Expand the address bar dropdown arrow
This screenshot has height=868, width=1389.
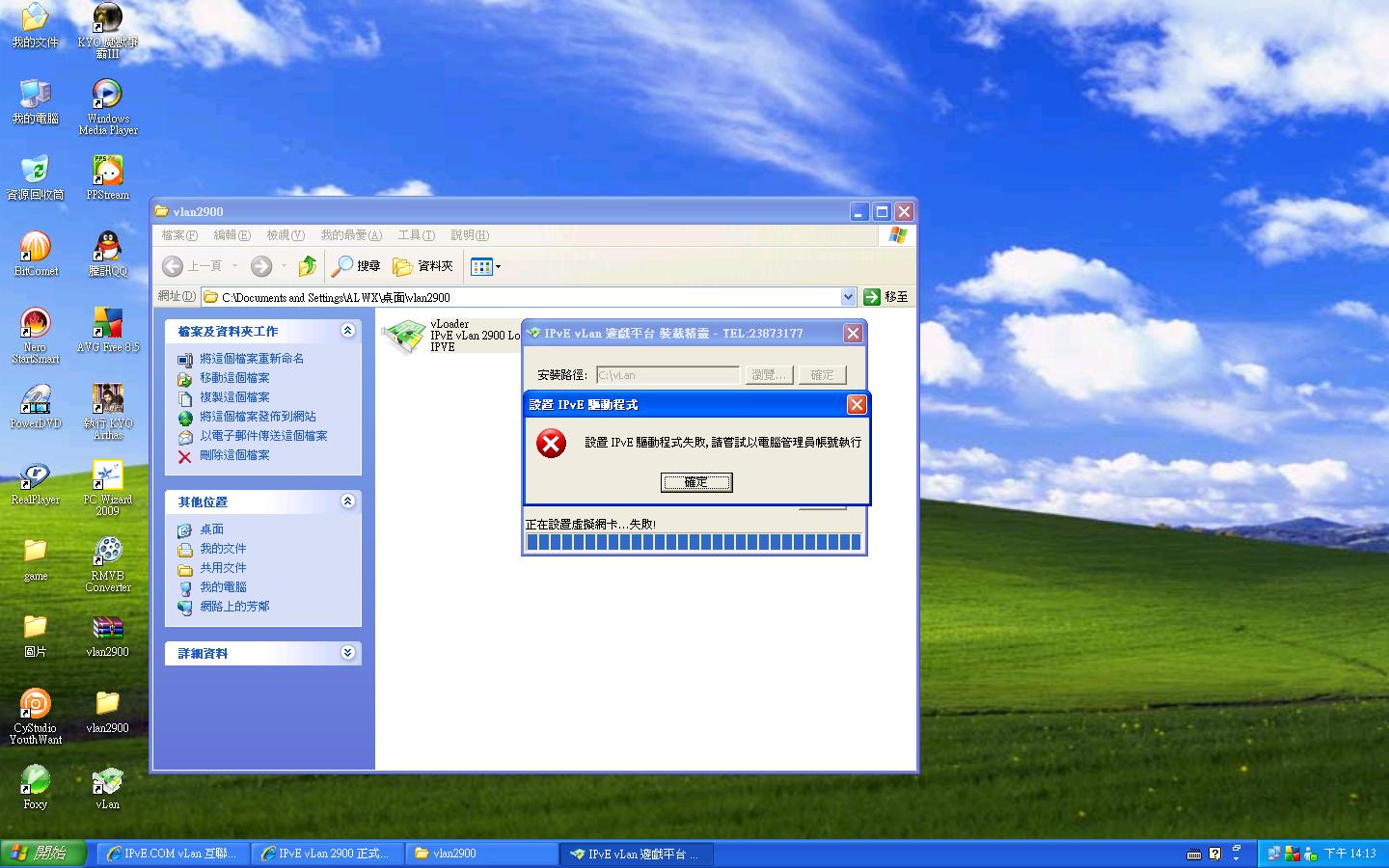point(848,297)
